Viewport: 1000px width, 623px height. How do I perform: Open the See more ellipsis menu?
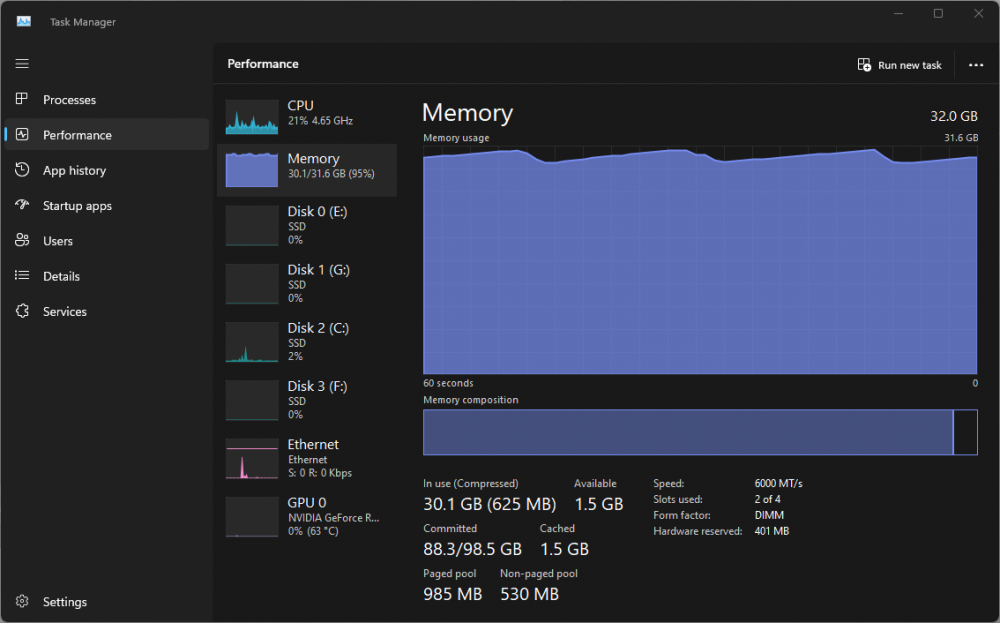tap(975, 64)
